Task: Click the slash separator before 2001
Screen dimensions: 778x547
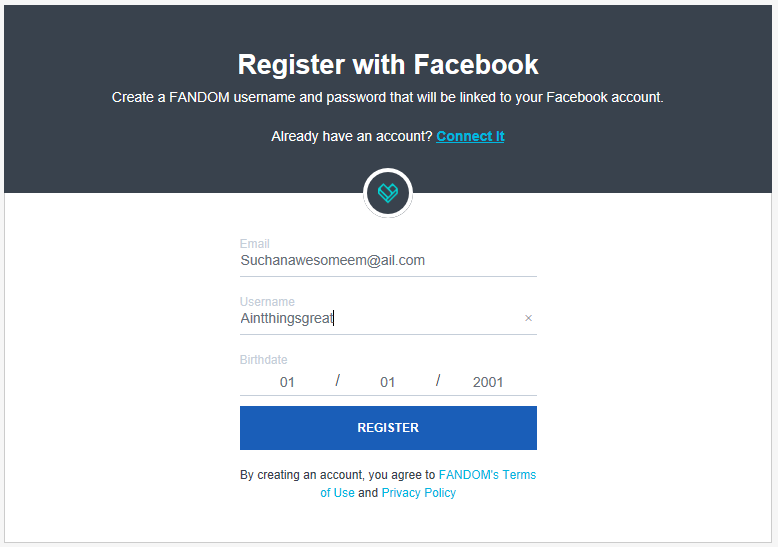Action: tap(438, 381)
